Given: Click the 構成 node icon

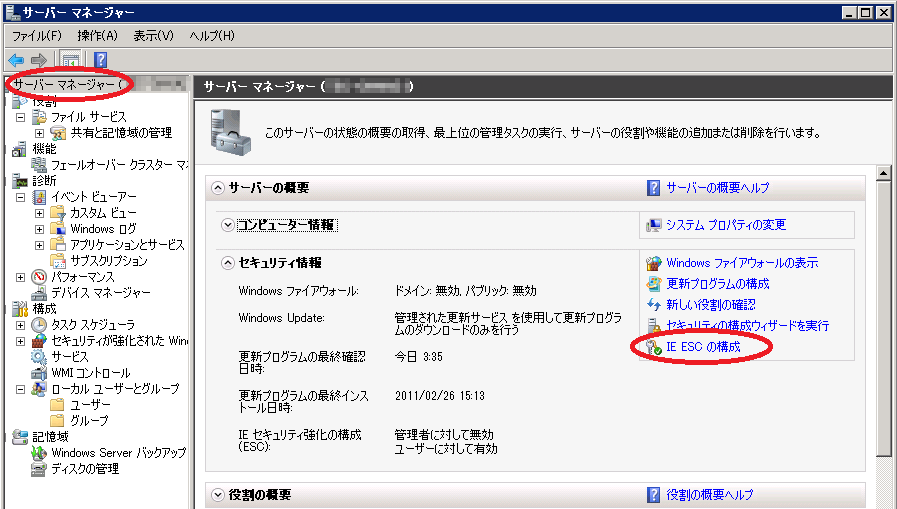Looking at the screenshot, I should point(19,309).
